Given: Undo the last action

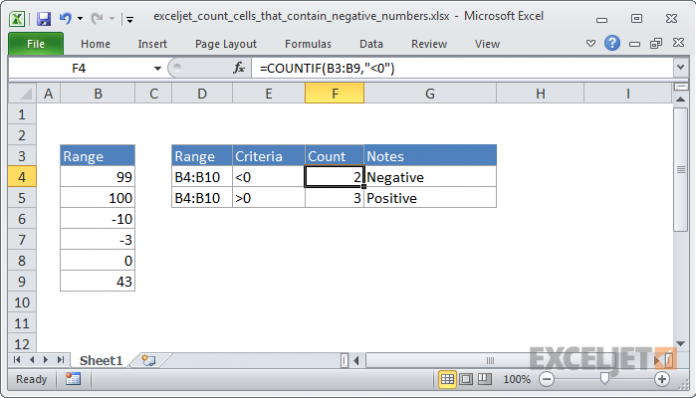Looking at the screenshot, I should 65,18.
